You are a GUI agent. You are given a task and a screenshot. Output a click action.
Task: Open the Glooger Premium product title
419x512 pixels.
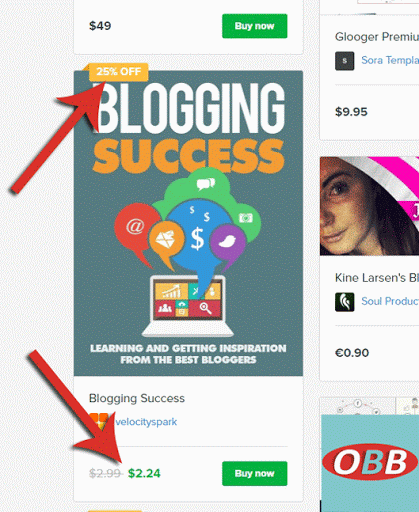(377, 37)
